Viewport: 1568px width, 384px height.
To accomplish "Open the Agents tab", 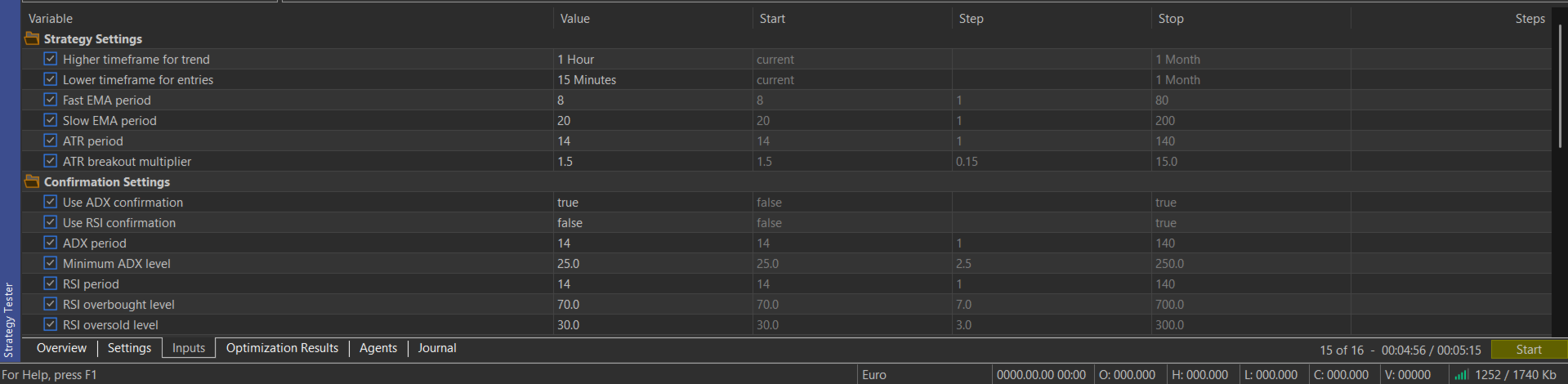I will [x=378, y=348].
